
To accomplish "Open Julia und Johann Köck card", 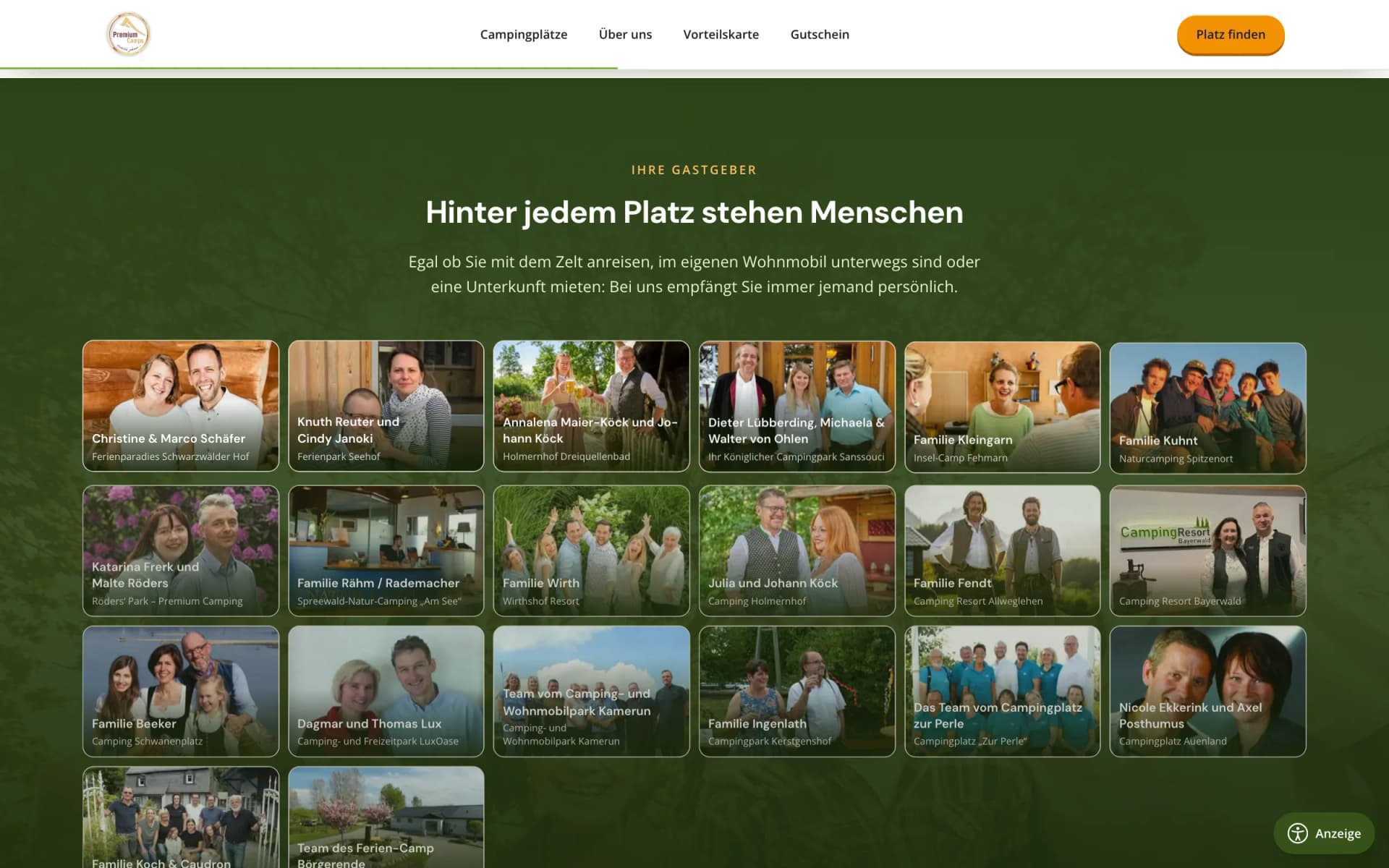I will [797, 550].
